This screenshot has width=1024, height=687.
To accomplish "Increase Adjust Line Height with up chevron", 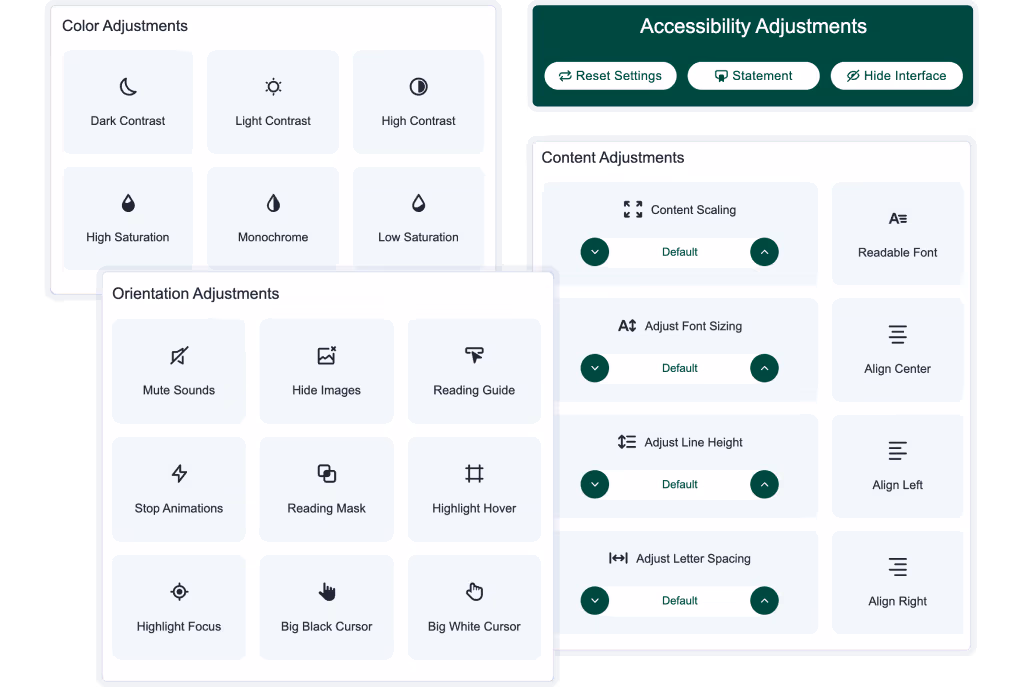I will pos(764,484).
